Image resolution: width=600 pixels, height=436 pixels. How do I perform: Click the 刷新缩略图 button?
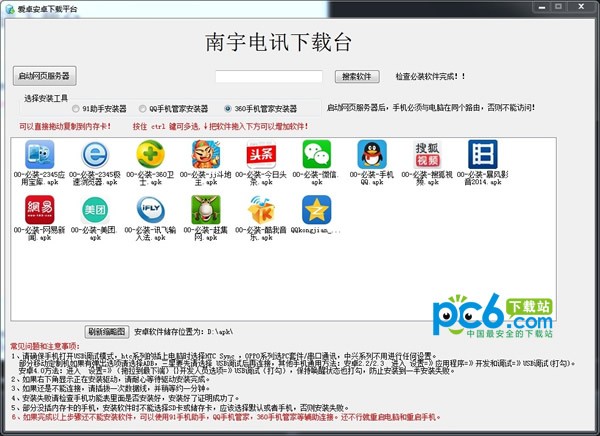point(107,331)
